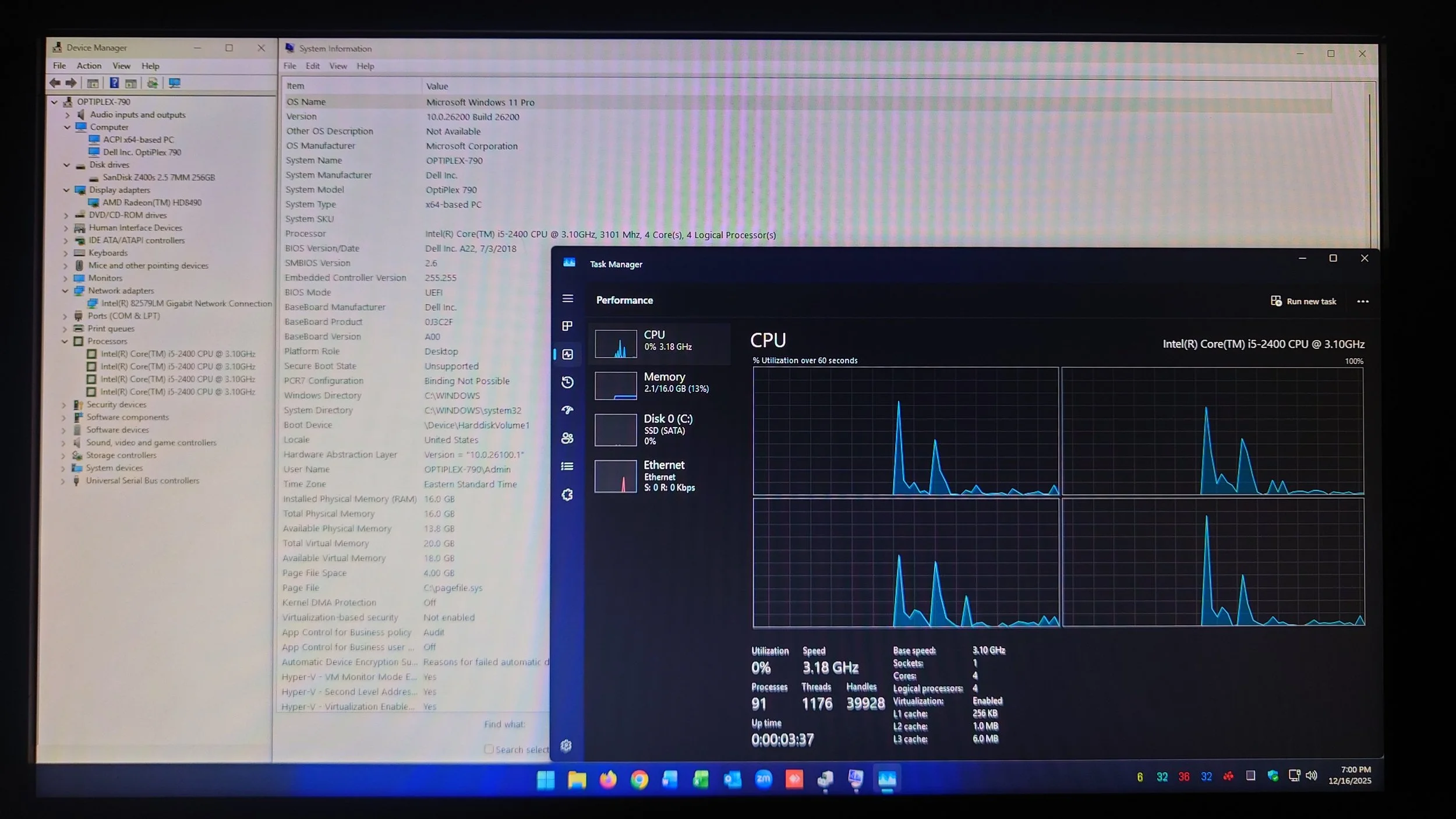This screenshot has height=819, width=1456.
Task: Open Users page in Task Manager
Action: click(x=567, y=438)
